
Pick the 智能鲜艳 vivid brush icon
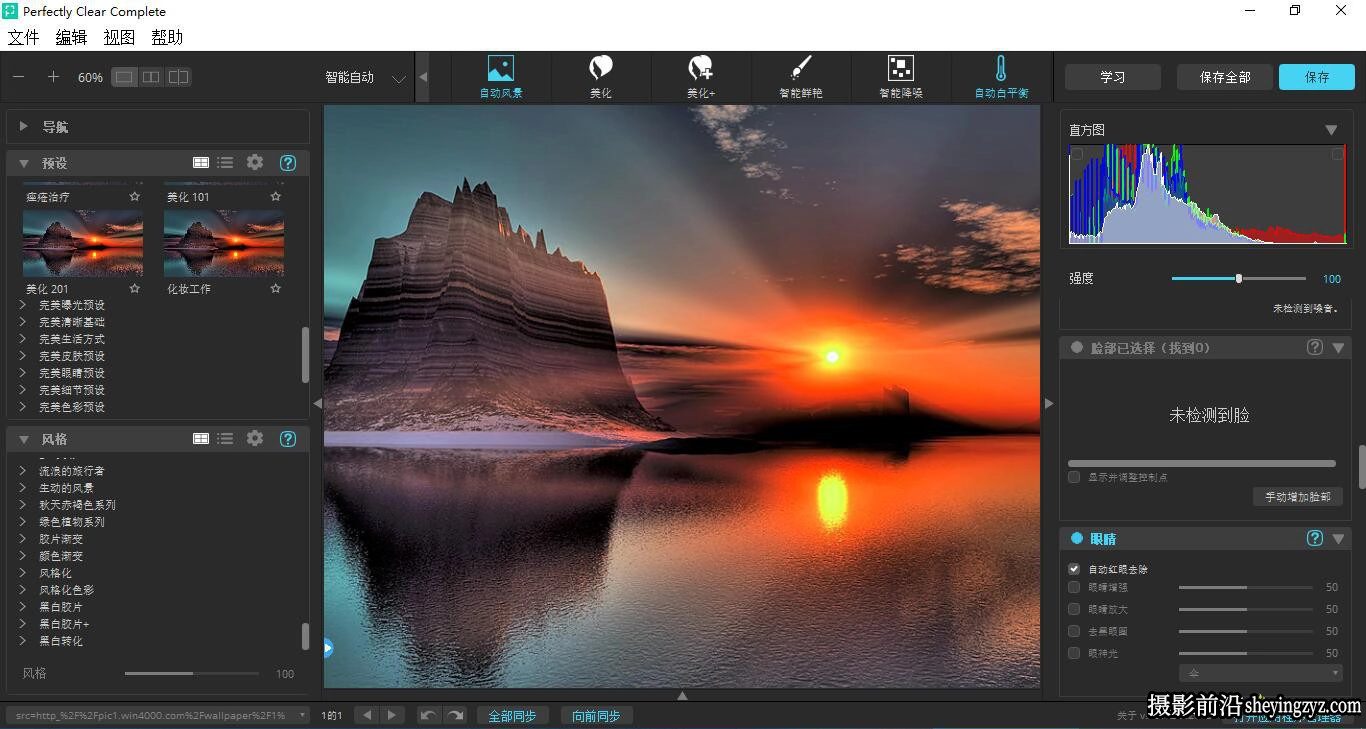point(801,68)
